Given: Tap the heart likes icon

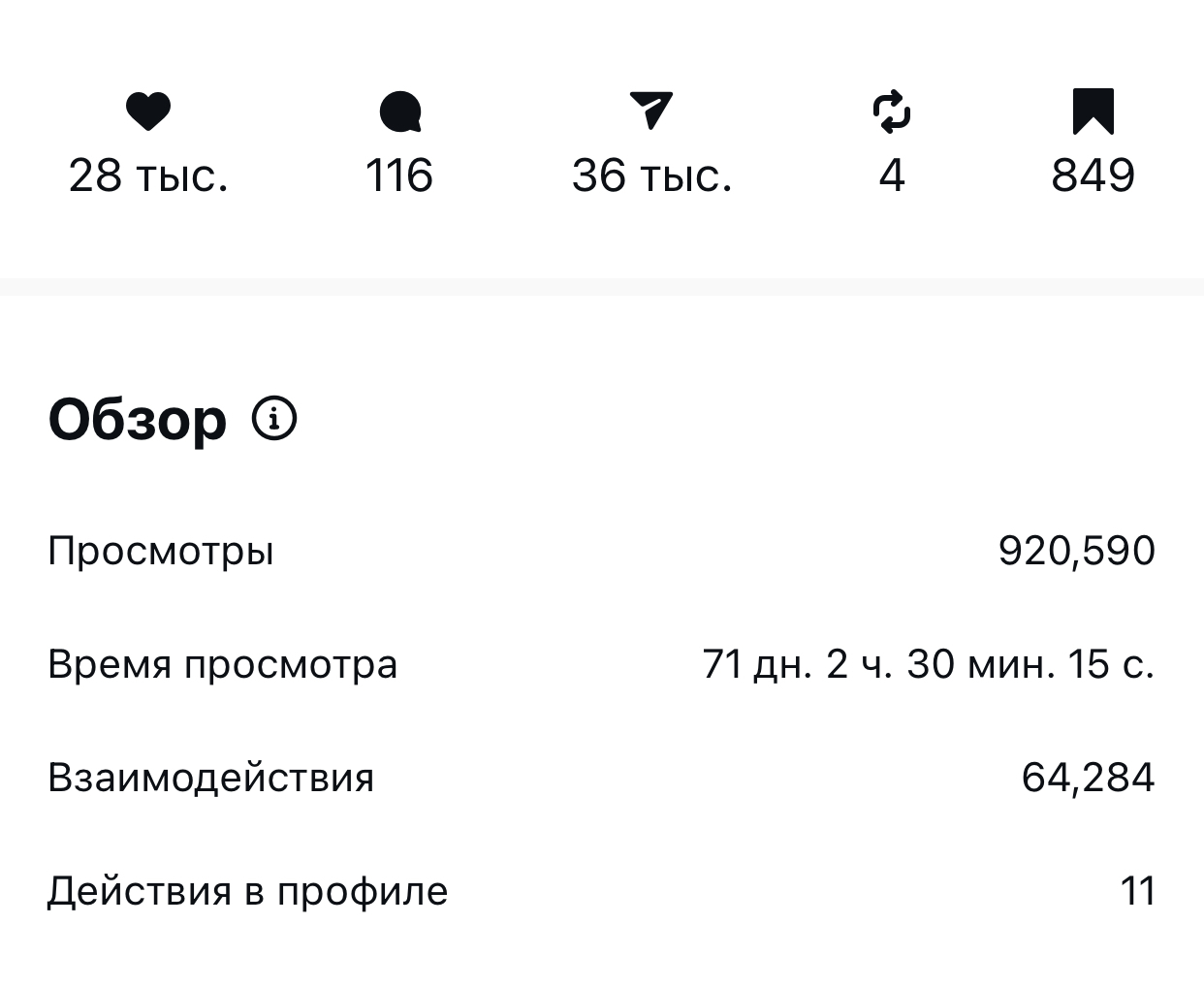Looking at the screenshot, I should coord(148,112).
